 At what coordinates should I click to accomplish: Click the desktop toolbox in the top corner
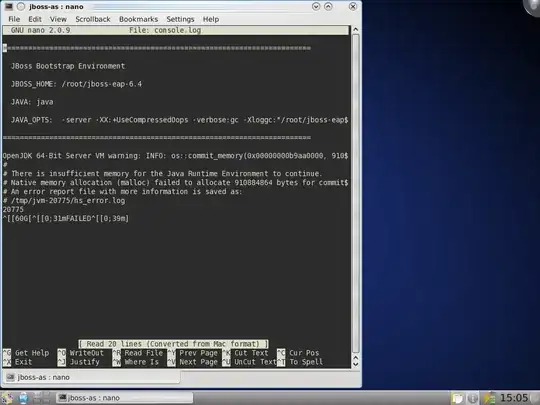point(532,6)
